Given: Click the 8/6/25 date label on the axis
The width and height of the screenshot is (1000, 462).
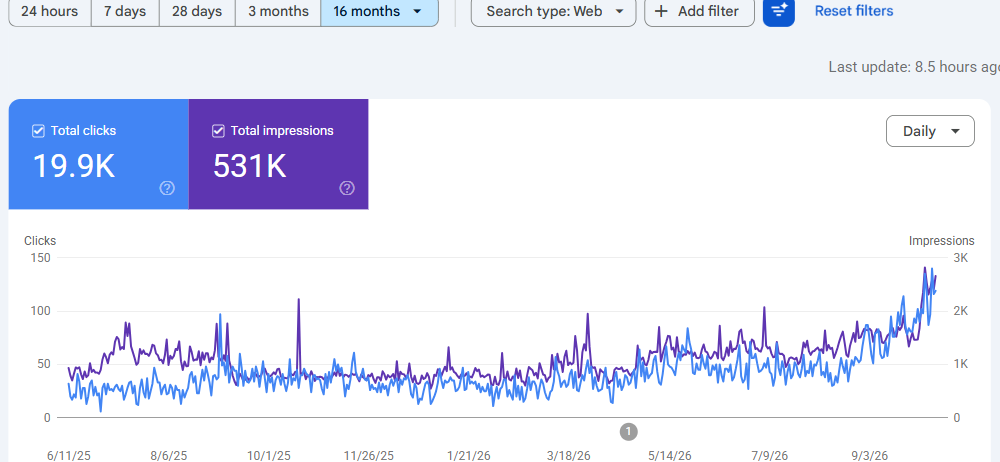Looking at the screenshot, I should 169,456.
